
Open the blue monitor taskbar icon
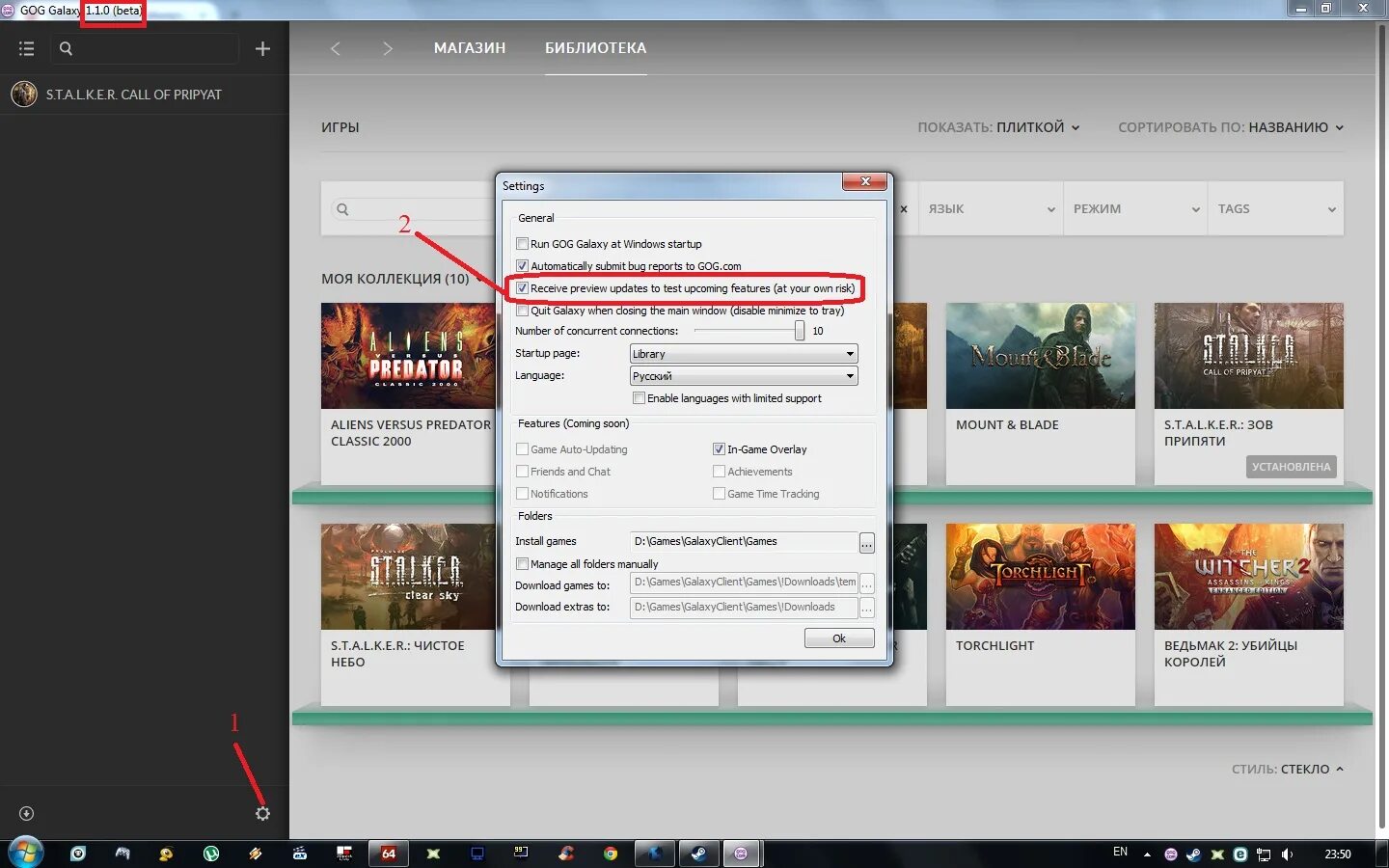coord(477,854)
